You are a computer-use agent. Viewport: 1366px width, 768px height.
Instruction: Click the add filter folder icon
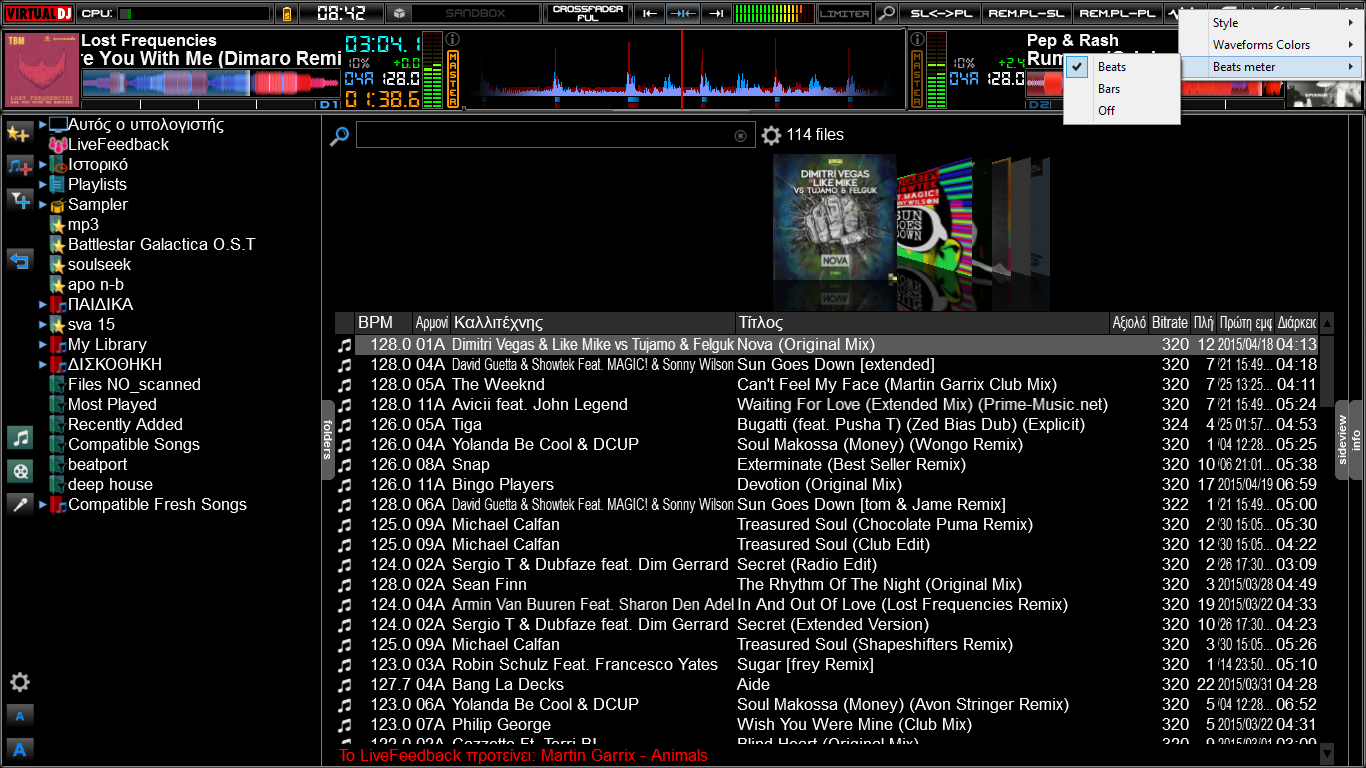[x=19, y=200]
